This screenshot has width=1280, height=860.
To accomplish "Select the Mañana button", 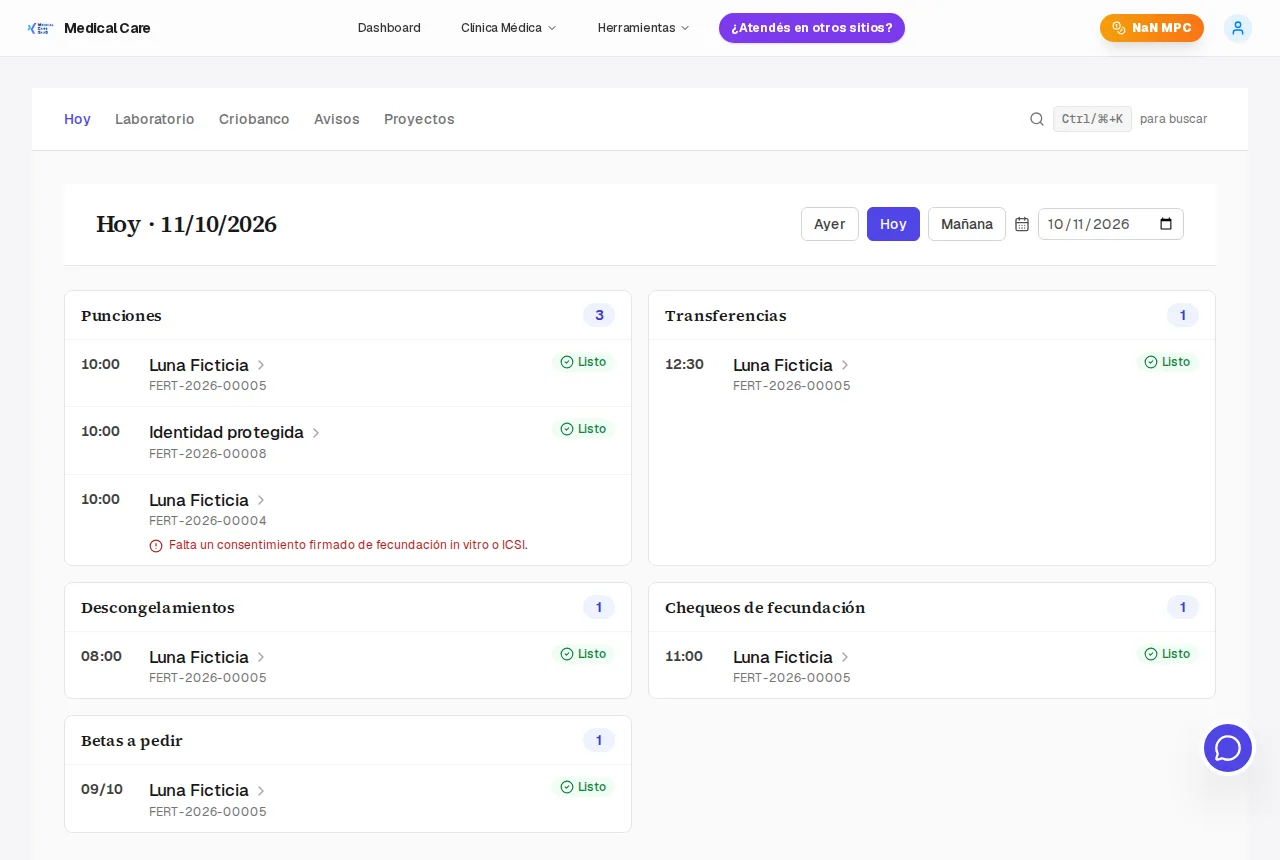I will [967, 224].
